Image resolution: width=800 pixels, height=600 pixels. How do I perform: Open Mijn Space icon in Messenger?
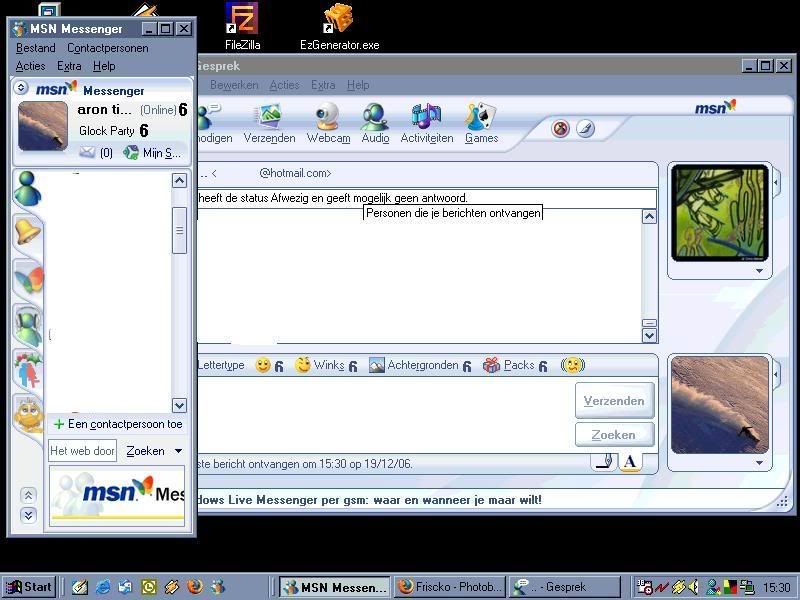pyautogui.click(x=131, y=152)
